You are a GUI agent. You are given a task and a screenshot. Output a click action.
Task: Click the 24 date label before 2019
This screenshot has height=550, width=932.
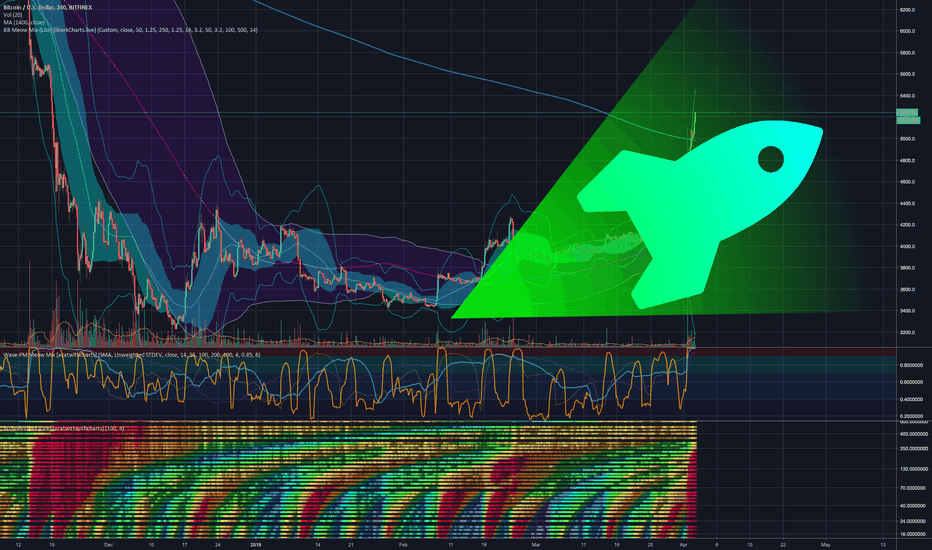click(218, 545)
